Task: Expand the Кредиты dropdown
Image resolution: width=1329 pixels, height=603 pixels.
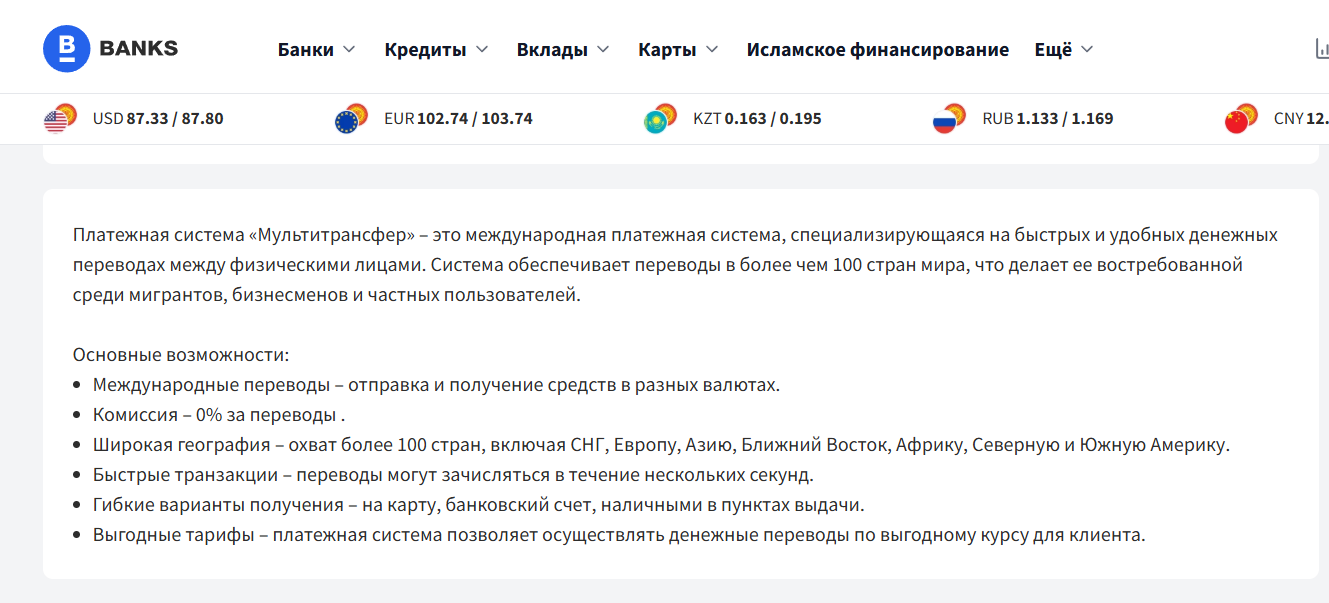Action: pyautogui.click(x=436, y=49)
